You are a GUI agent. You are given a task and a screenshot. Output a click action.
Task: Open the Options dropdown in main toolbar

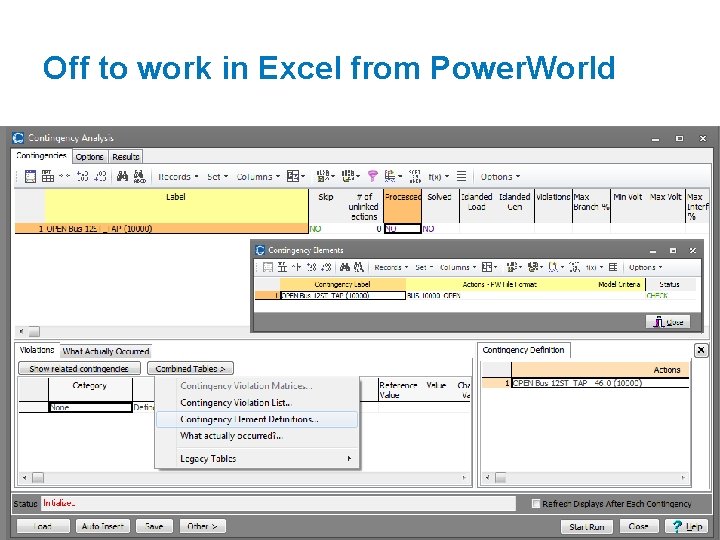[500, 177]
